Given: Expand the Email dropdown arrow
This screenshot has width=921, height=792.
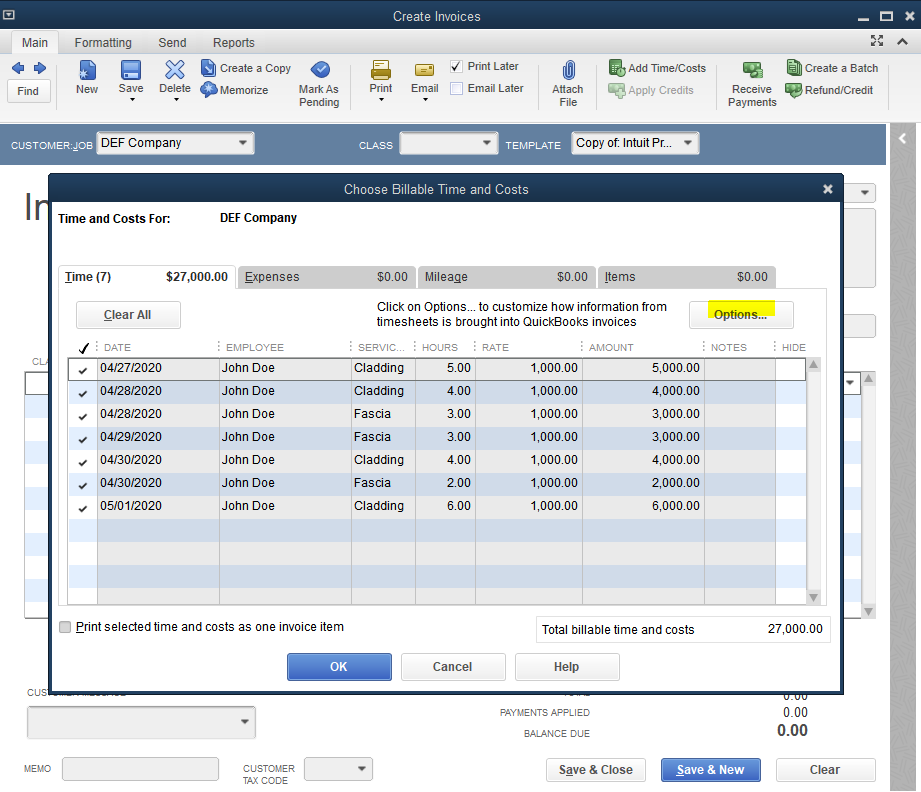Looking at the screenshot, I should (425, 100).
